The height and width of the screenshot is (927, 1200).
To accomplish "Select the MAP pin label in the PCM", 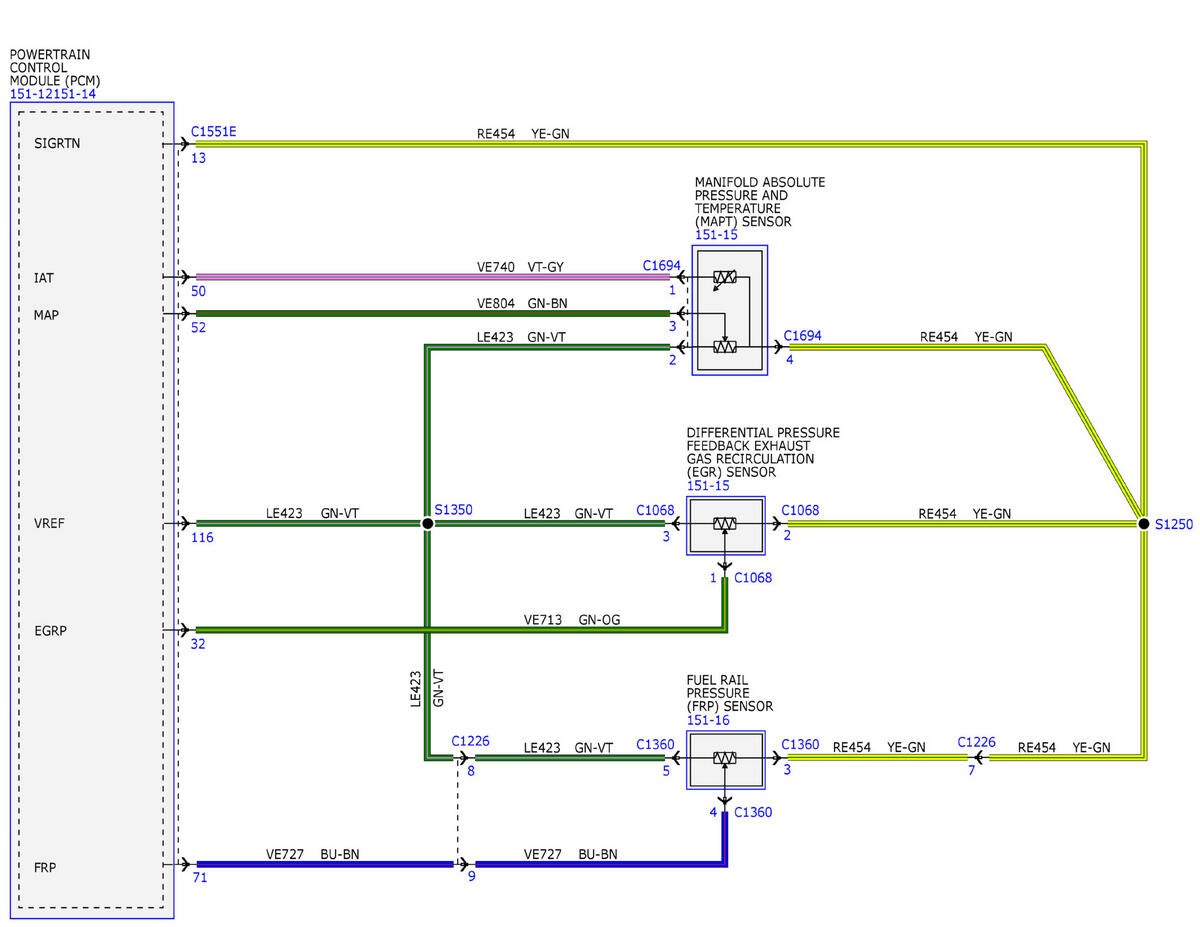I will point(47,315).
